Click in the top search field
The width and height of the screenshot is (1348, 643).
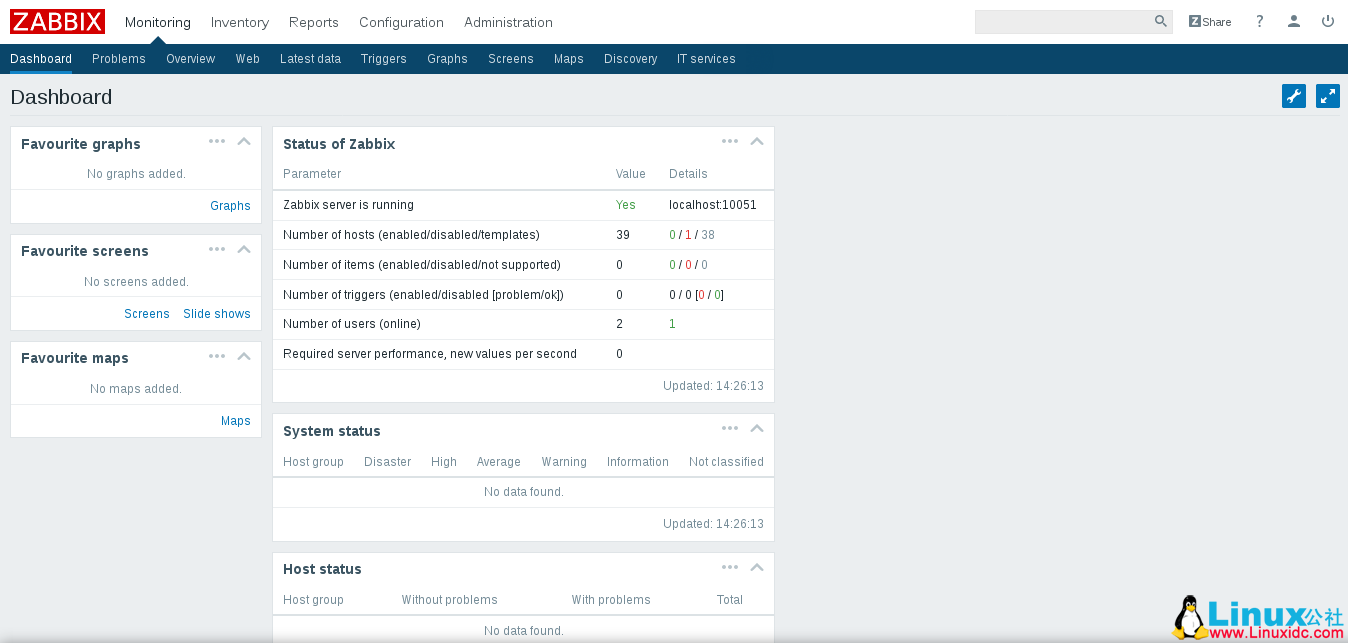(1062, 22)
